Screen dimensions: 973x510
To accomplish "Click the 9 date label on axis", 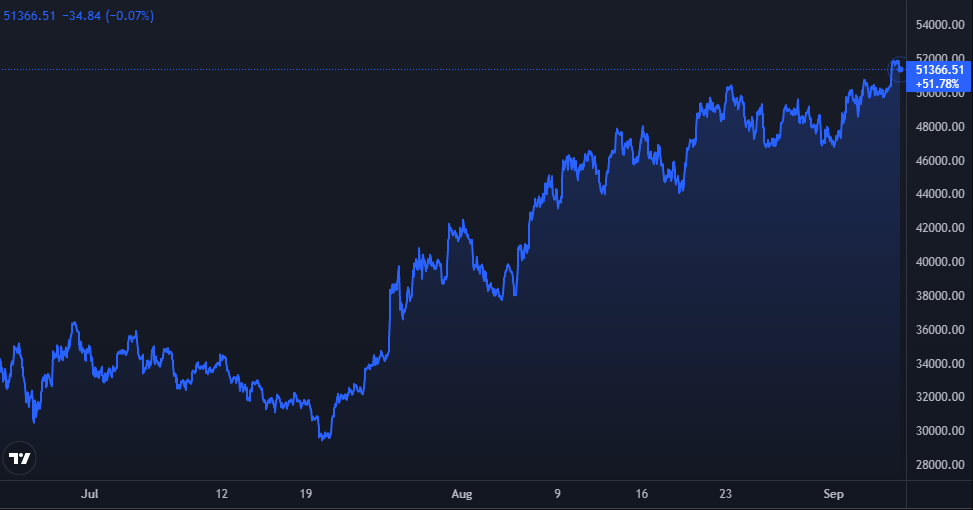I will (557, 494).
